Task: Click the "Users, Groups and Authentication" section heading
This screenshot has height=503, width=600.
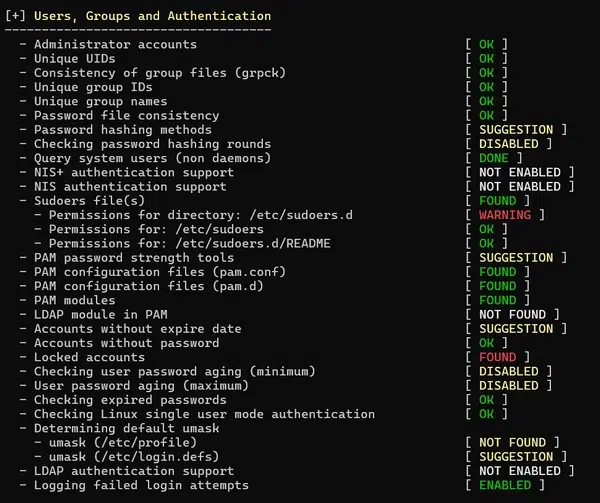Action: point(152,16)
